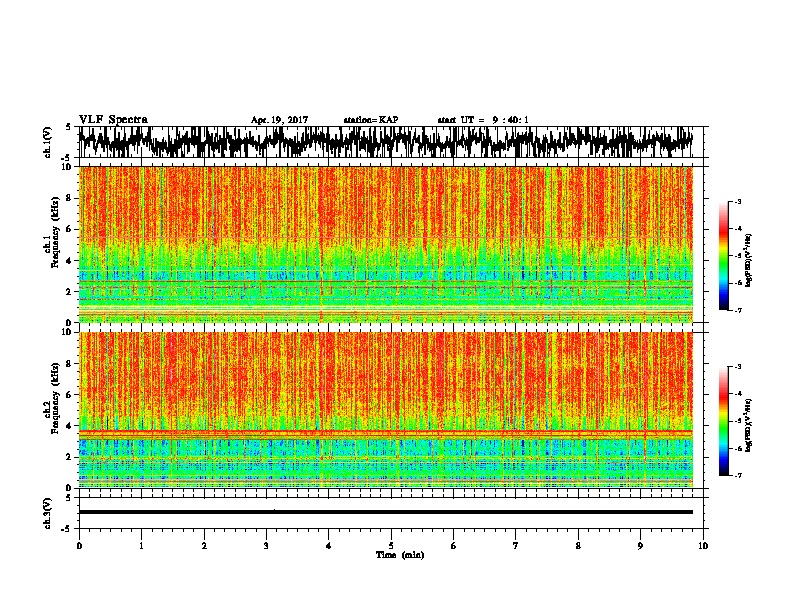Click inside the ch.2 spectrogram panel
Image resolution: width=792 pixels, height=612 pixels.
click(385, 410)
